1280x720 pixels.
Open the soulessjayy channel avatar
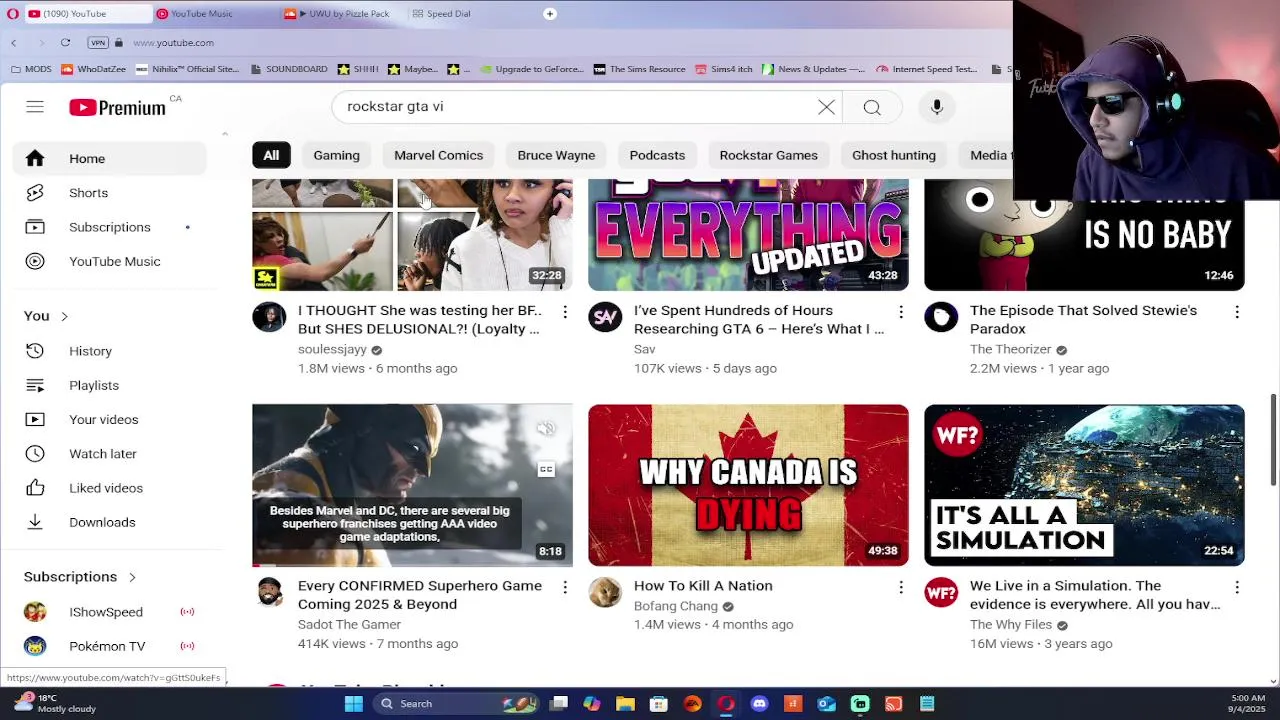click(269, 317)
